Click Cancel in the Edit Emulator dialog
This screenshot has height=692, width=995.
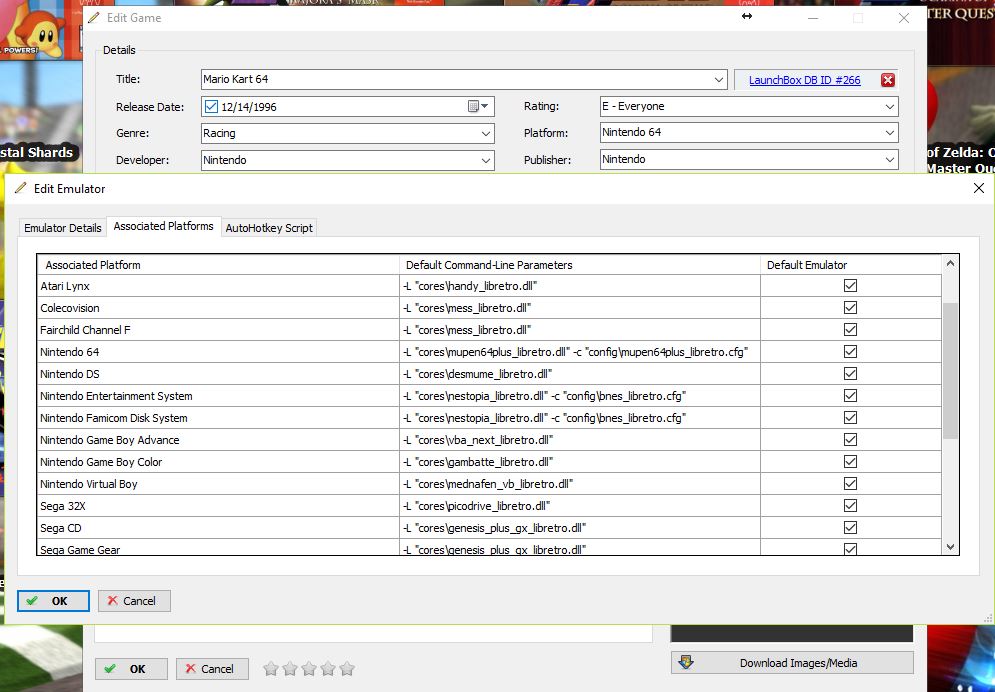click(134, 601)
